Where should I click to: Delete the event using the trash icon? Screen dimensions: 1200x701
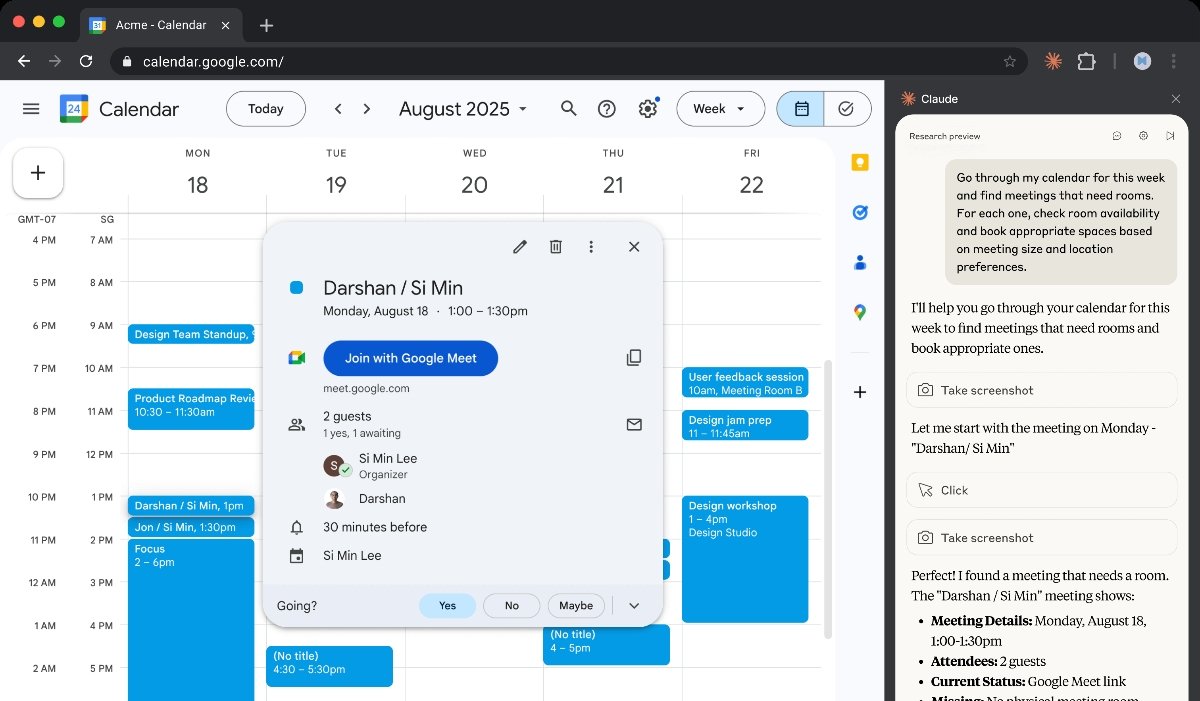click(555, 246)
